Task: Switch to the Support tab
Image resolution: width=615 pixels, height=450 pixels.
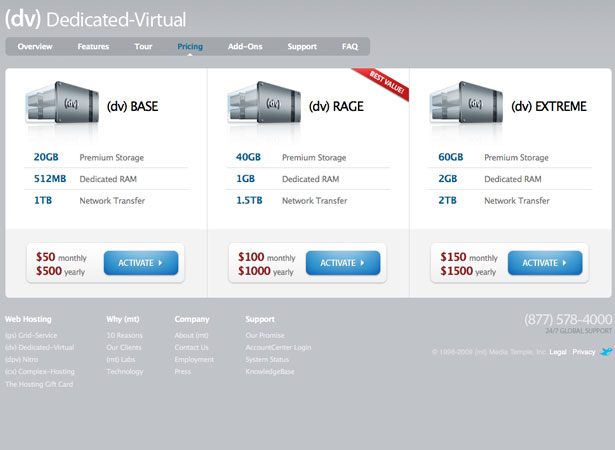Action: tap(302, 46)
